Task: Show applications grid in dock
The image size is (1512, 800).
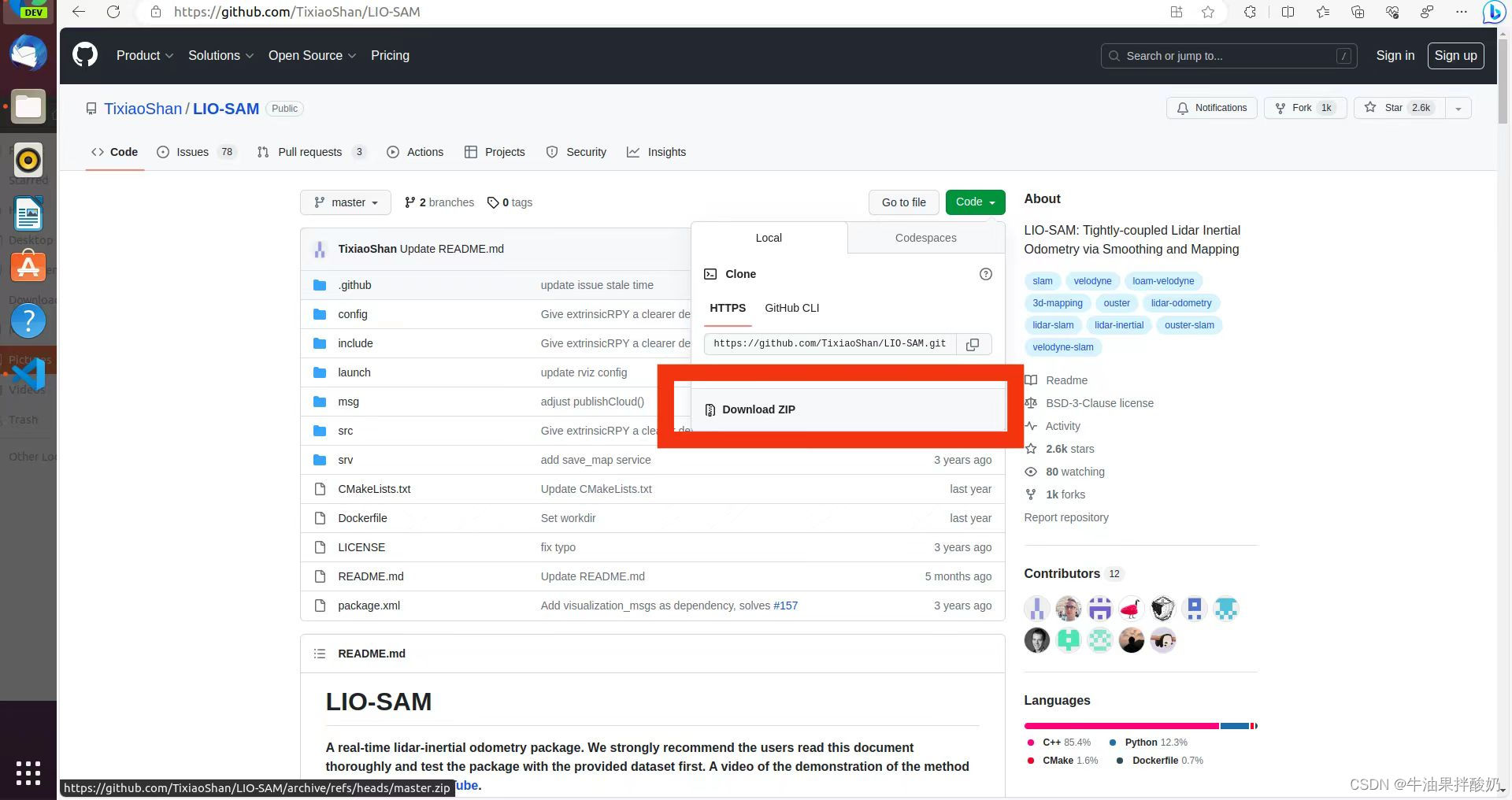Action: [28, 773]
